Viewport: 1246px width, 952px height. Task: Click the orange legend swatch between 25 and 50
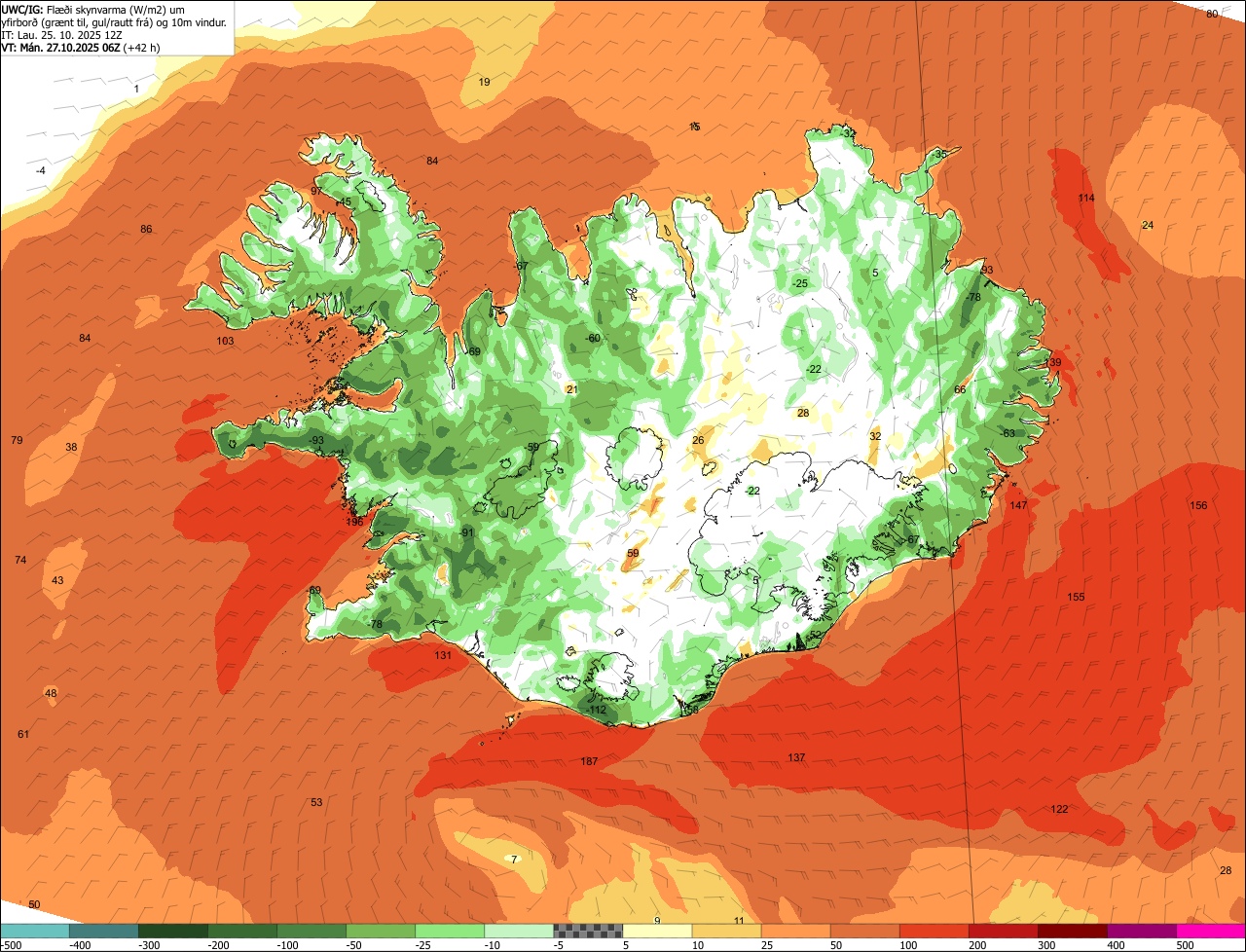tap(795, 931)
